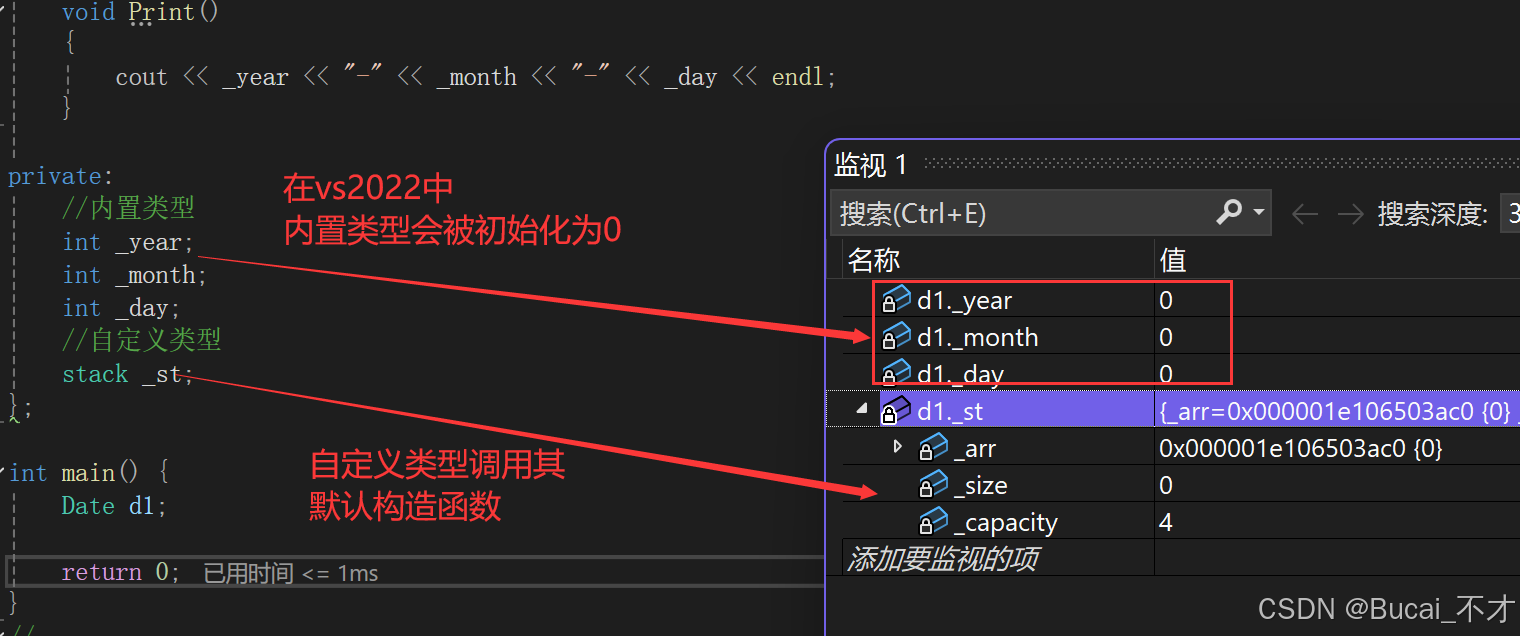This screenshot has width=1520, height=636.
Task: Click the return 0; code line
Action: point(121,572)
